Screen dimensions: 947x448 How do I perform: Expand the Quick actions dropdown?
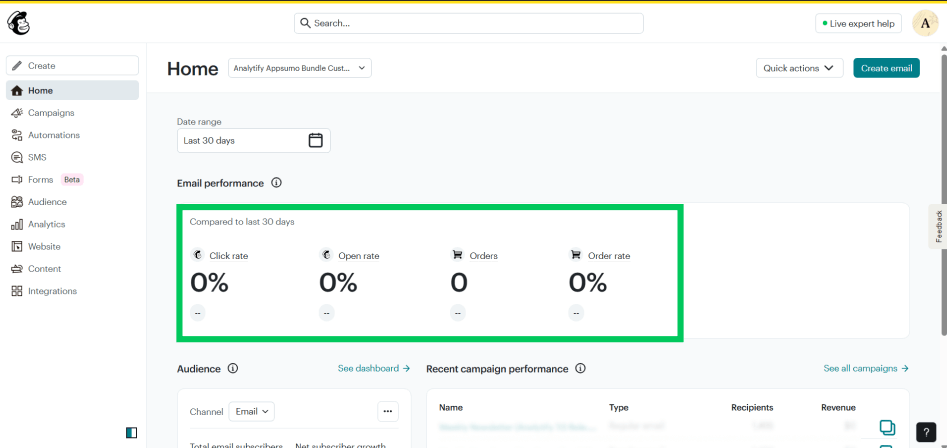[x=800, y=68]
